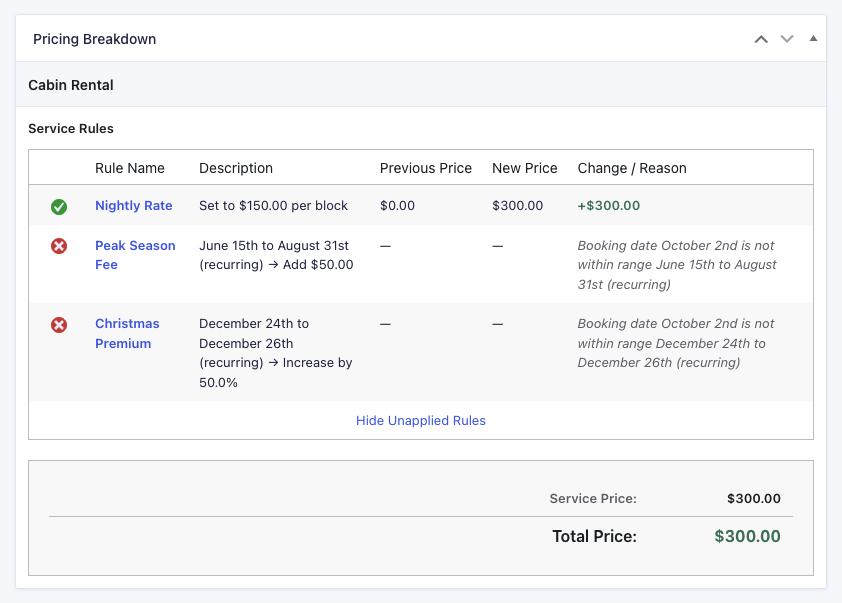The height and width of the screenshot is (603, 842).
Task: Click the red X icon beside Christmas Premium
Action: coord(59,324)
